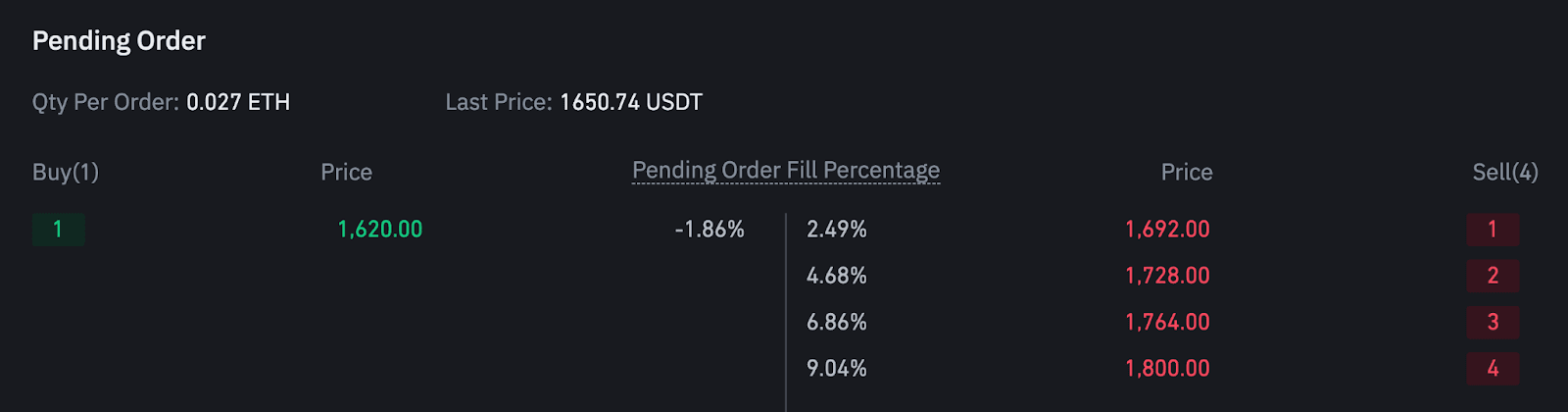Select the 1,692.00 sell price
The width and height of the screenshot is (1568, 412).
(x=1167, y=230)
